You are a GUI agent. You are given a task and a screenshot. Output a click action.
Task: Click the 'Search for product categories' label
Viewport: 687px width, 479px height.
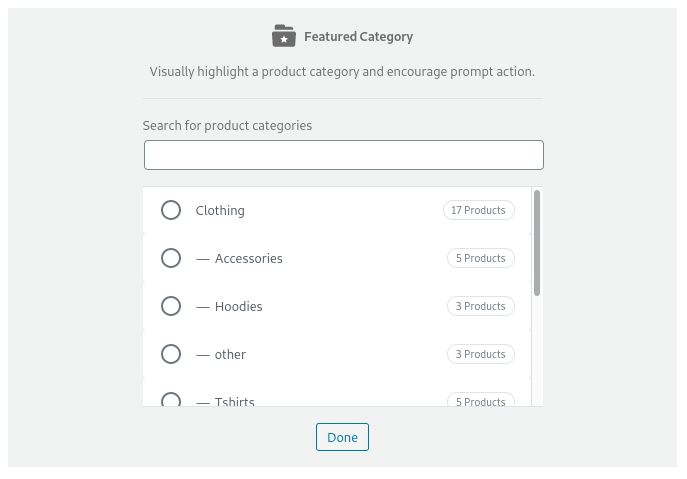(227, 125)
